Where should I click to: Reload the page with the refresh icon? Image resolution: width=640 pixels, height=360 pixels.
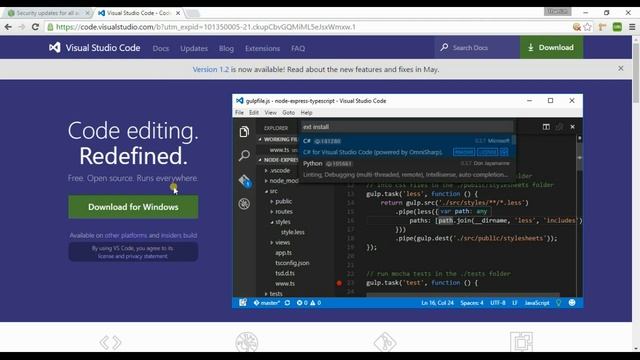(x=36, y=27)
